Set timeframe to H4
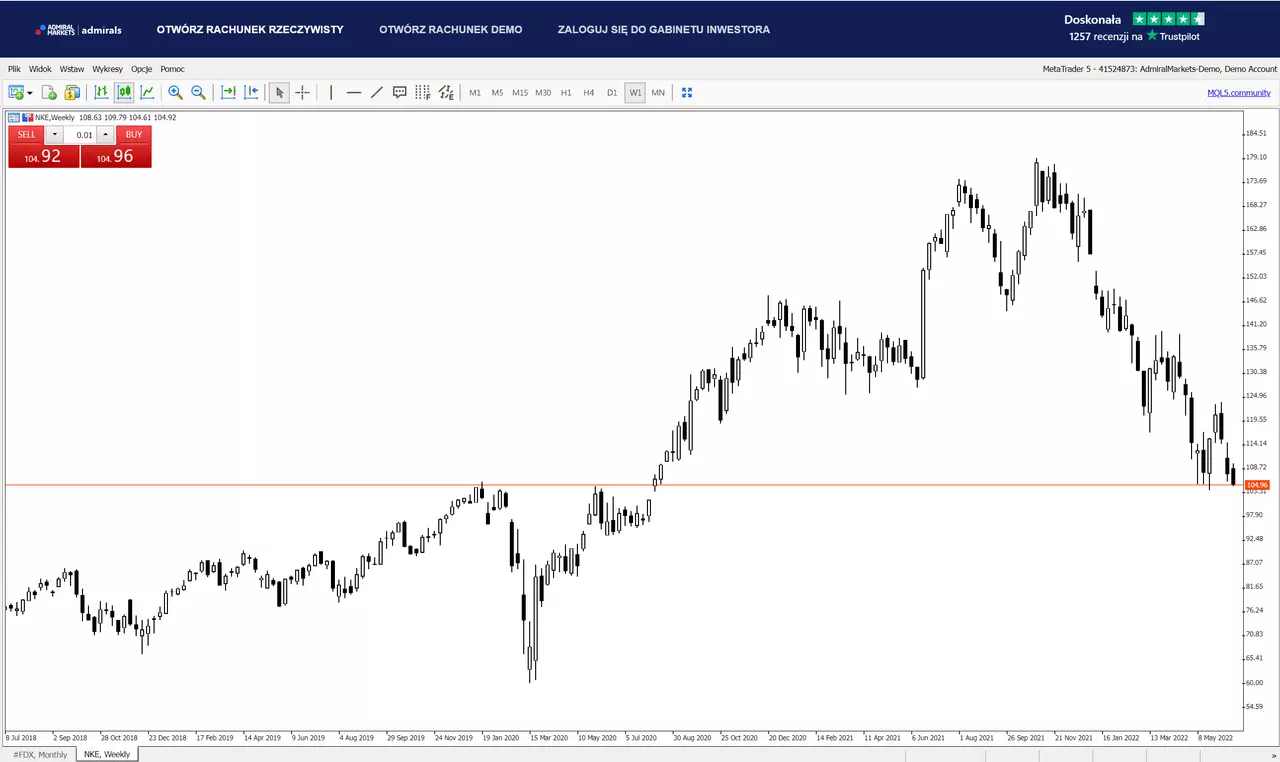The width and height of the screenshot is (1280, 762). tap(589, 93)
